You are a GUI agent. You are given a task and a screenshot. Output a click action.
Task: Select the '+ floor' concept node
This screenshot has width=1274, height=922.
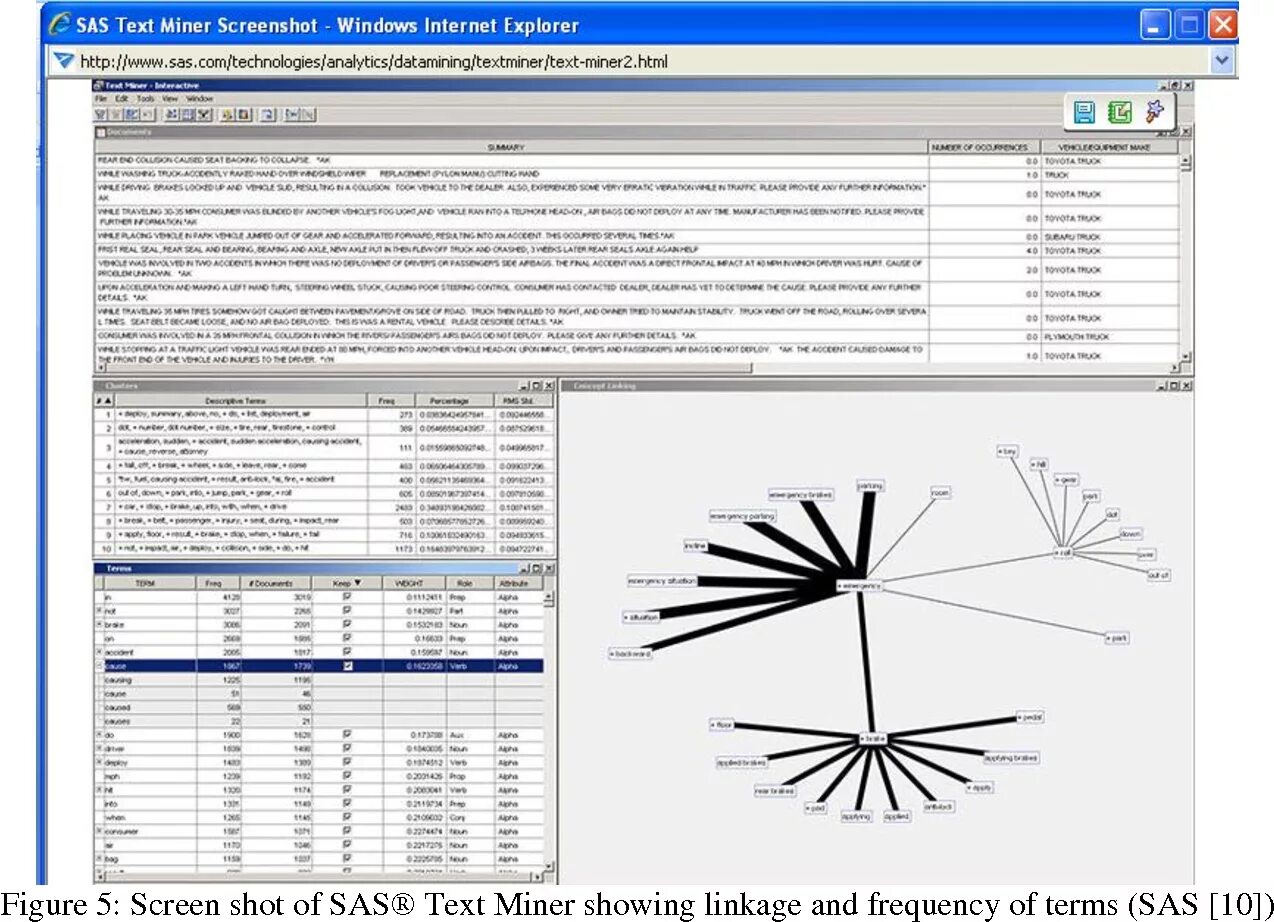coord(721,724)
